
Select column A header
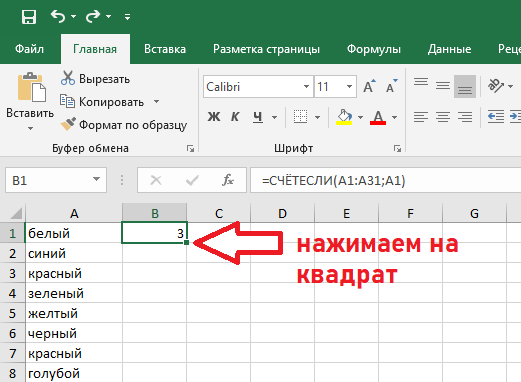(74, 213)
